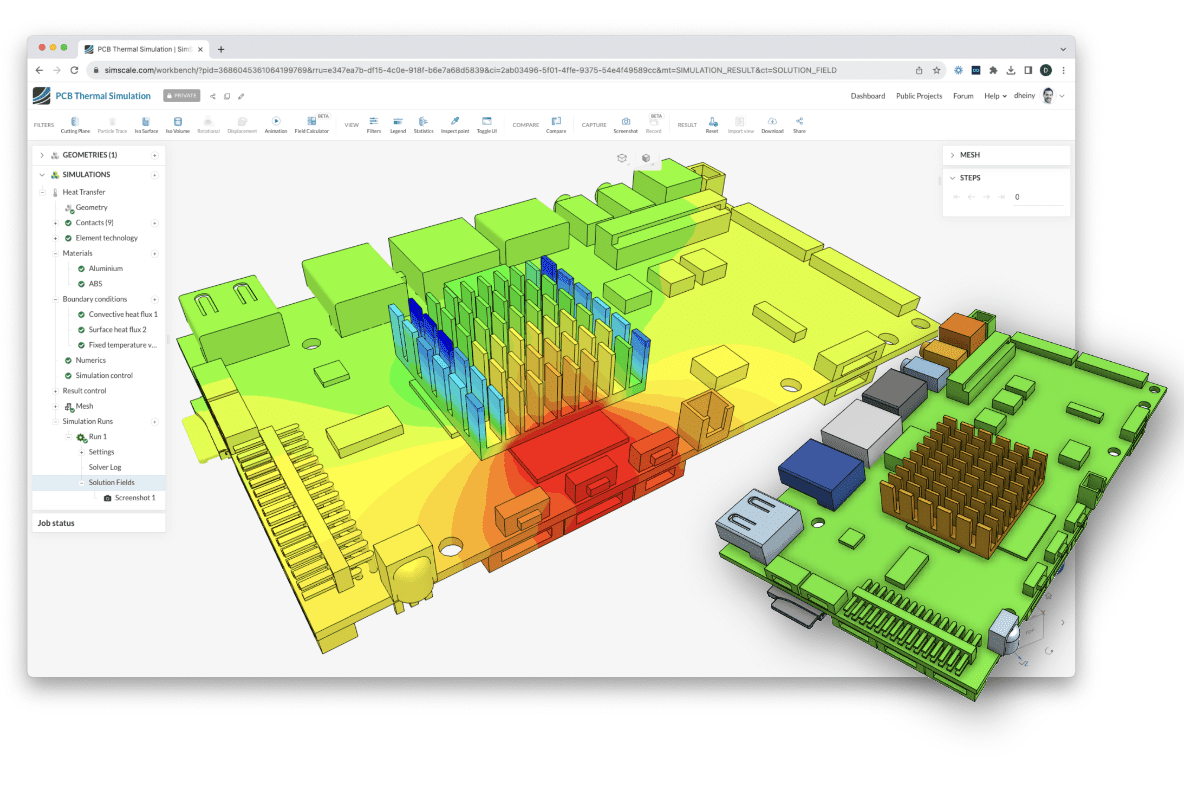
Task: Click the share icon next to PRIVATE badge
Action: [x=213, y=96]
